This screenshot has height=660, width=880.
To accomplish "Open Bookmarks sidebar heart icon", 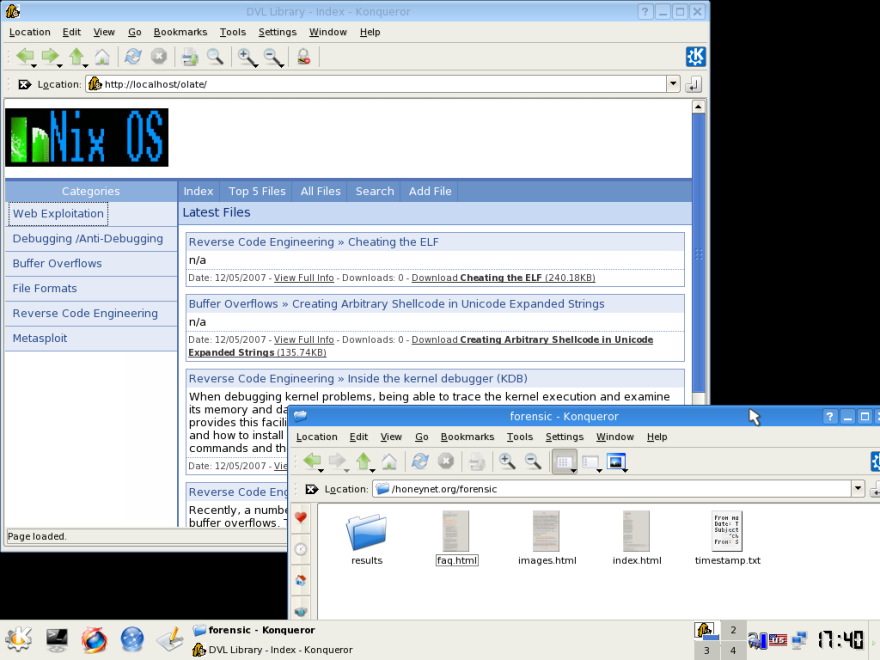I will point(301,517).
